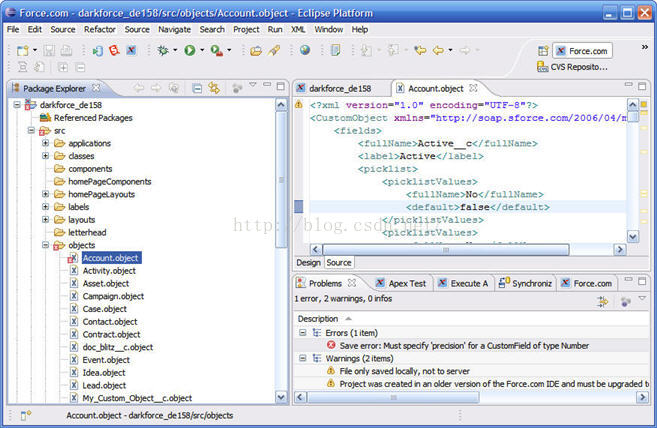
Task: Click the editor vertical scroll down arrow
Action: pyautogui.click(x=633, y=237)
